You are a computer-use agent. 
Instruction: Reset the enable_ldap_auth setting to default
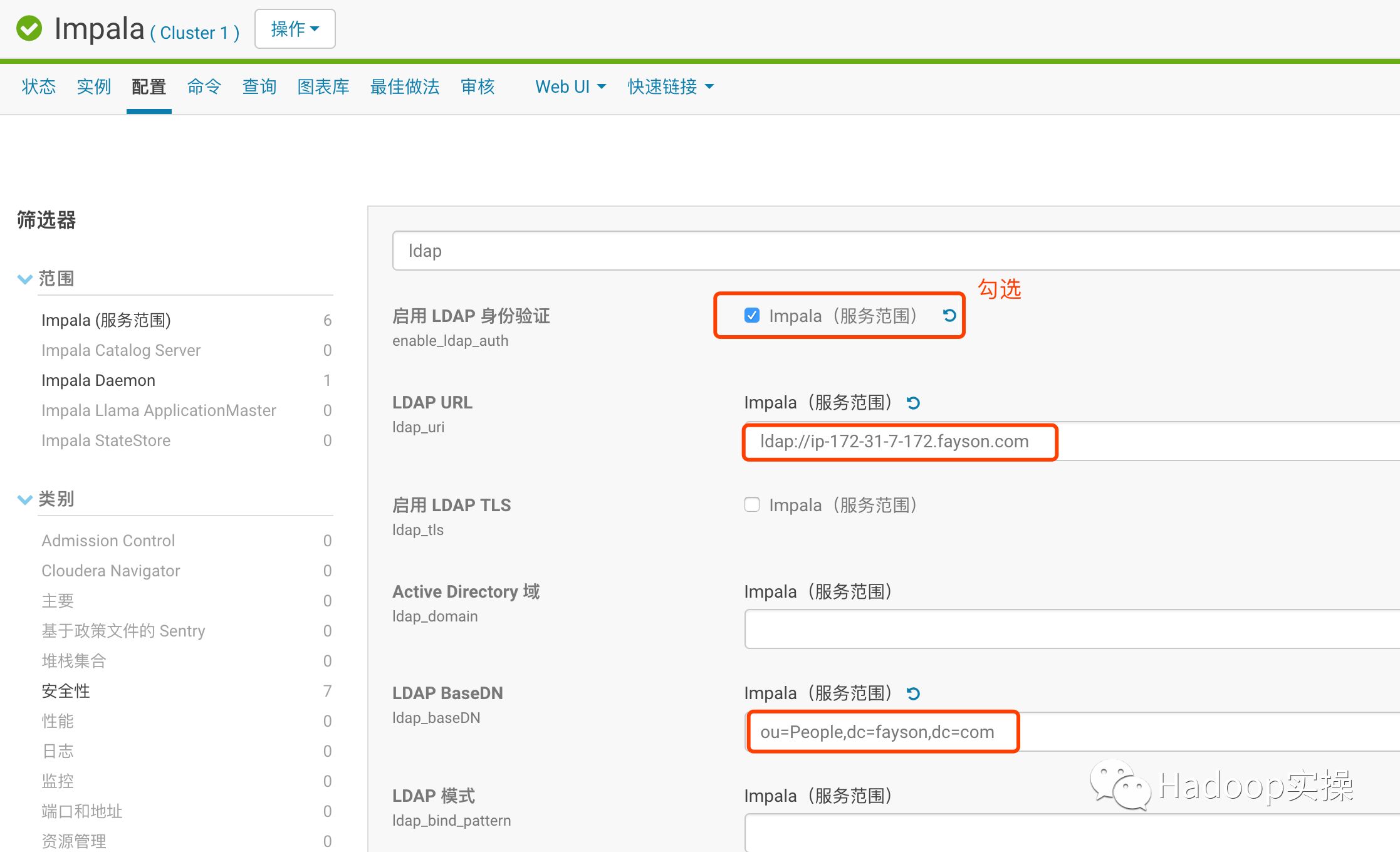tap(949, 316)
